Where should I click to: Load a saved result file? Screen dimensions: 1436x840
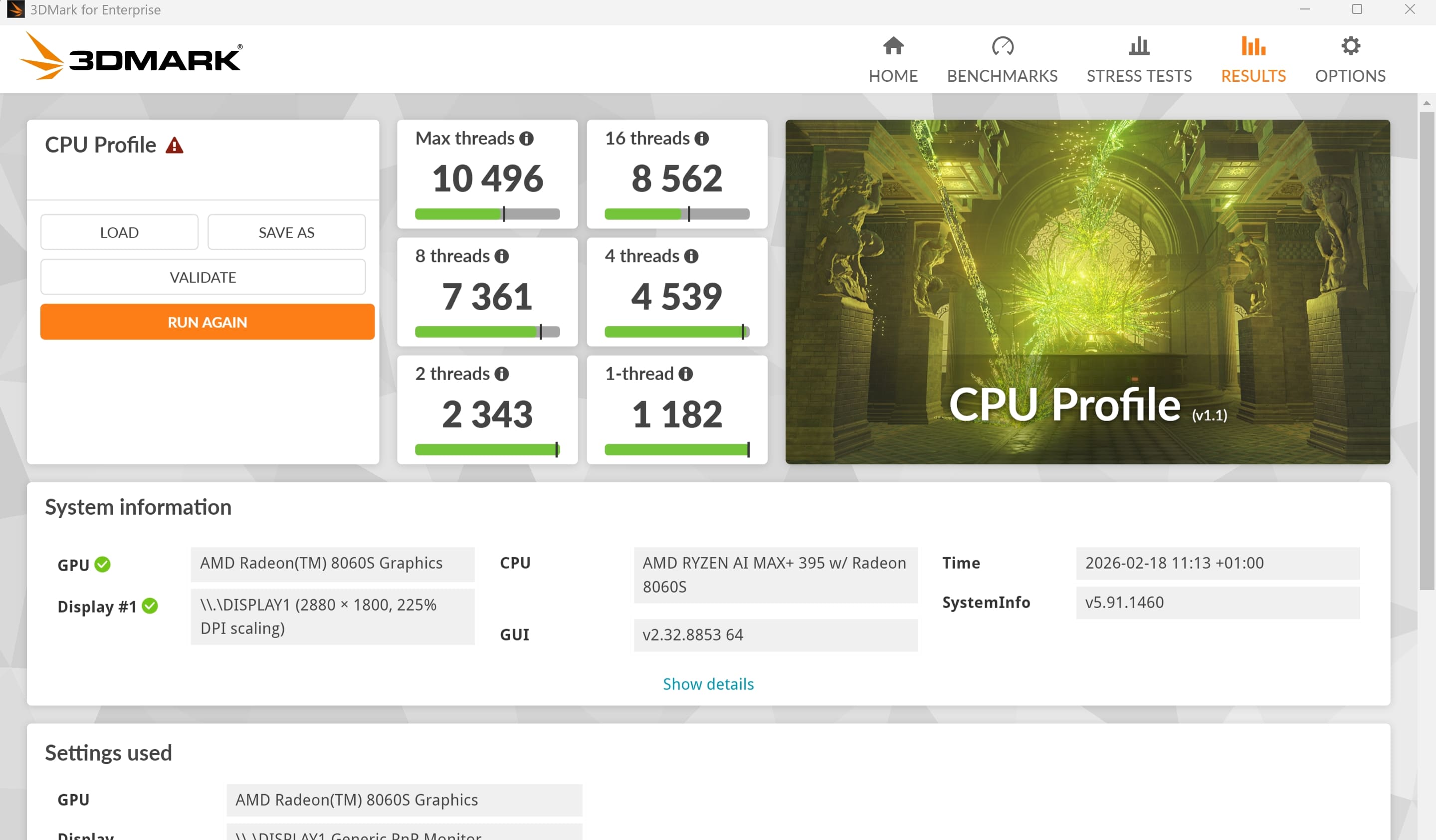coord(119,232)
